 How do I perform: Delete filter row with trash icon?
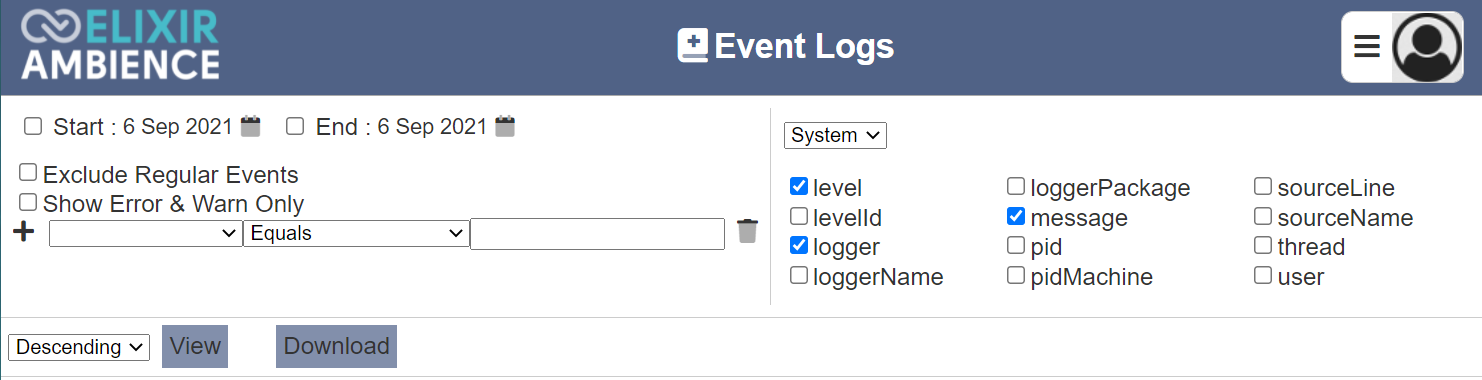point(747,231)
